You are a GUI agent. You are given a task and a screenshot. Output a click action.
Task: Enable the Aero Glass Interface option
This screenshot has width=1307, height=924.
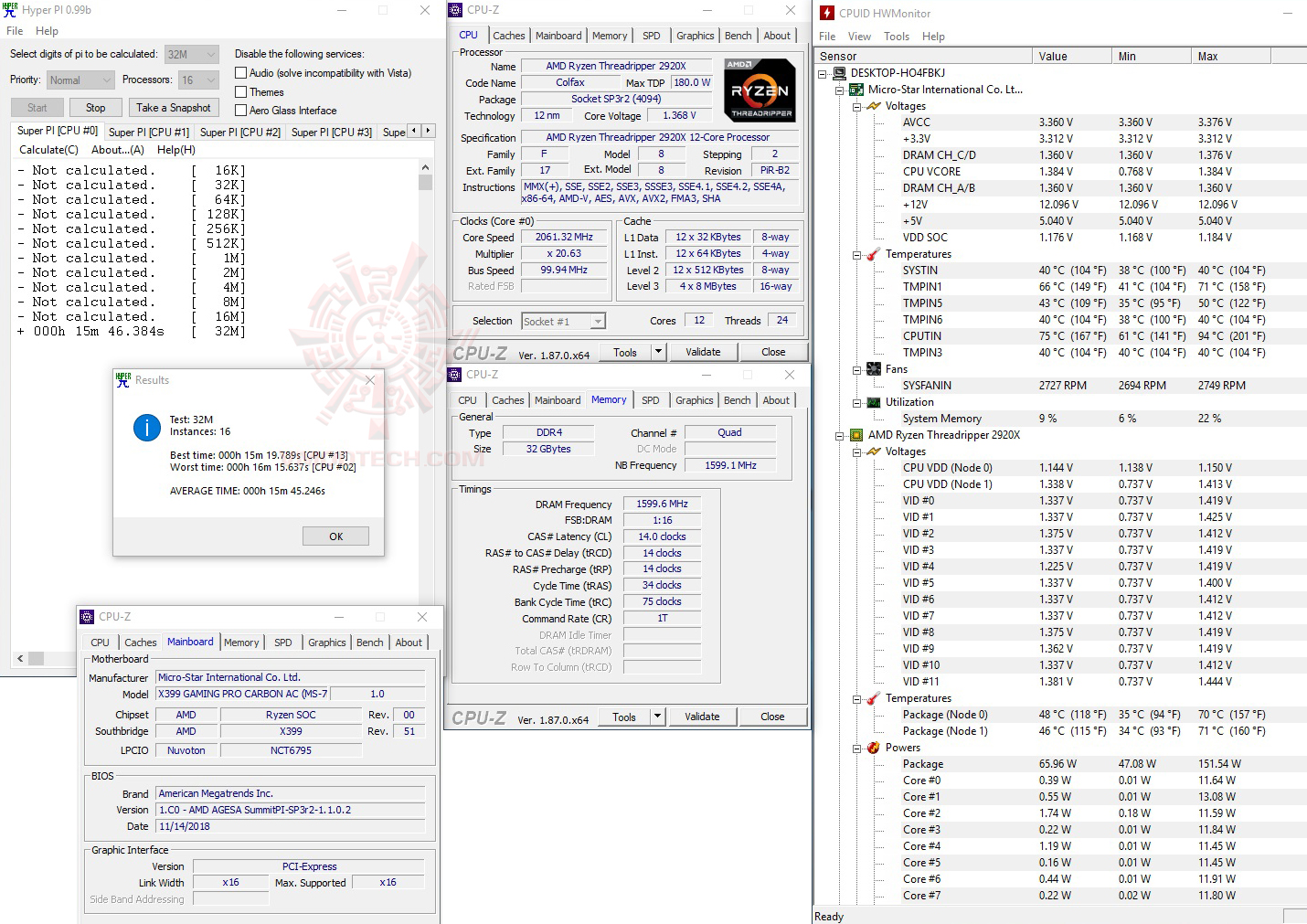click(241, 110)
